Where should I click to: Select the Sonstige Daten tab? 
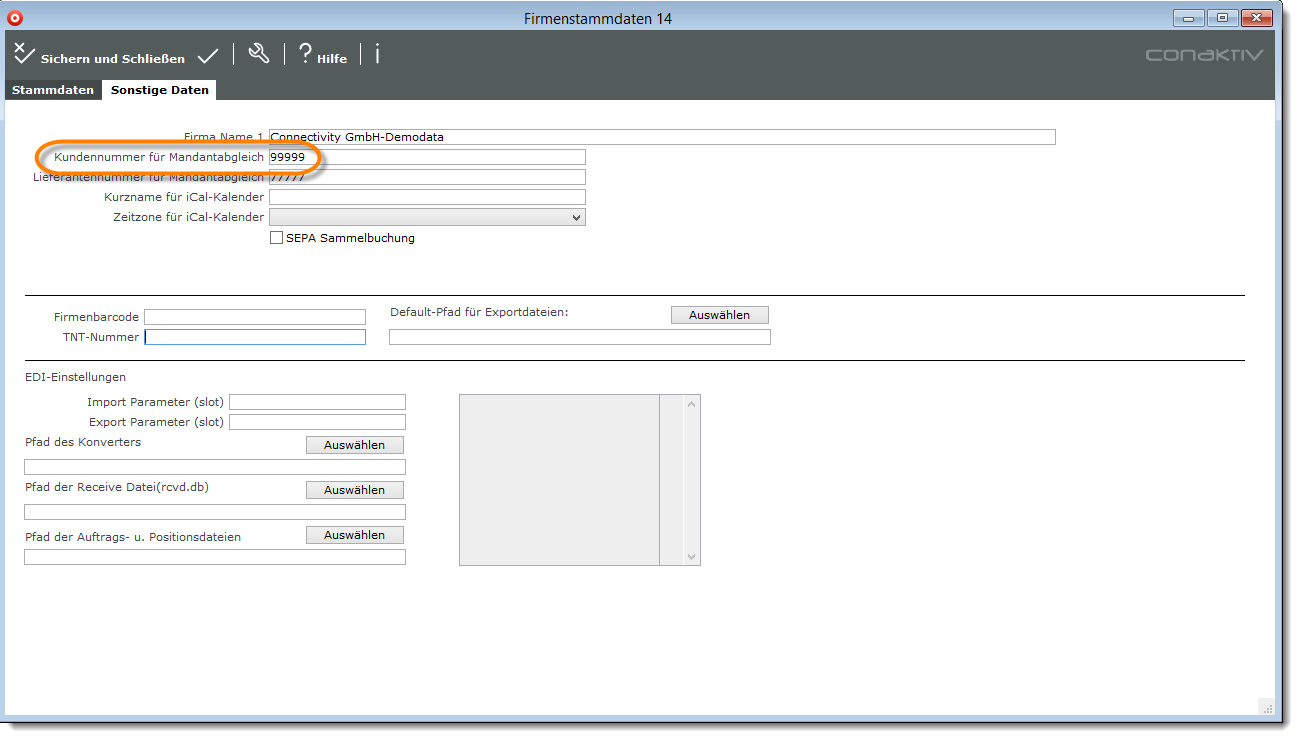(160, 90)
